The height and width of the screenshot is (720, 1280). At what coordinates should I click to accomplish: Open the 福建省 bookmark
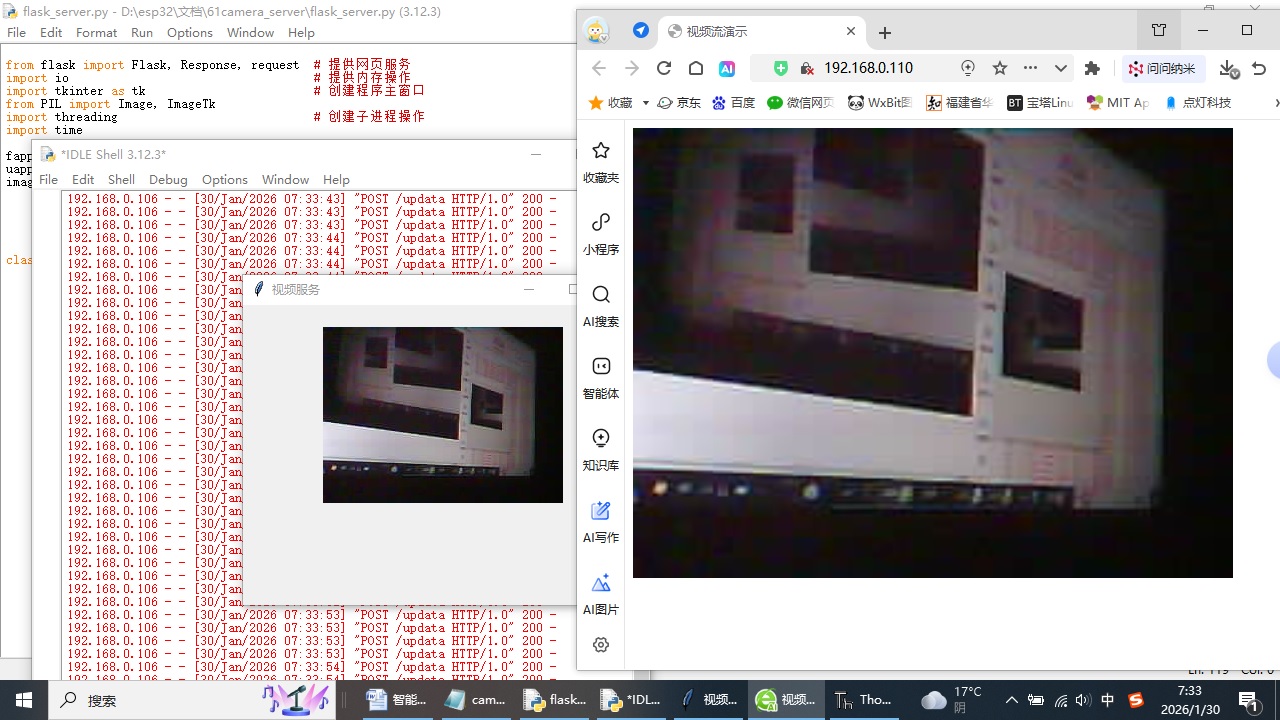960,103
